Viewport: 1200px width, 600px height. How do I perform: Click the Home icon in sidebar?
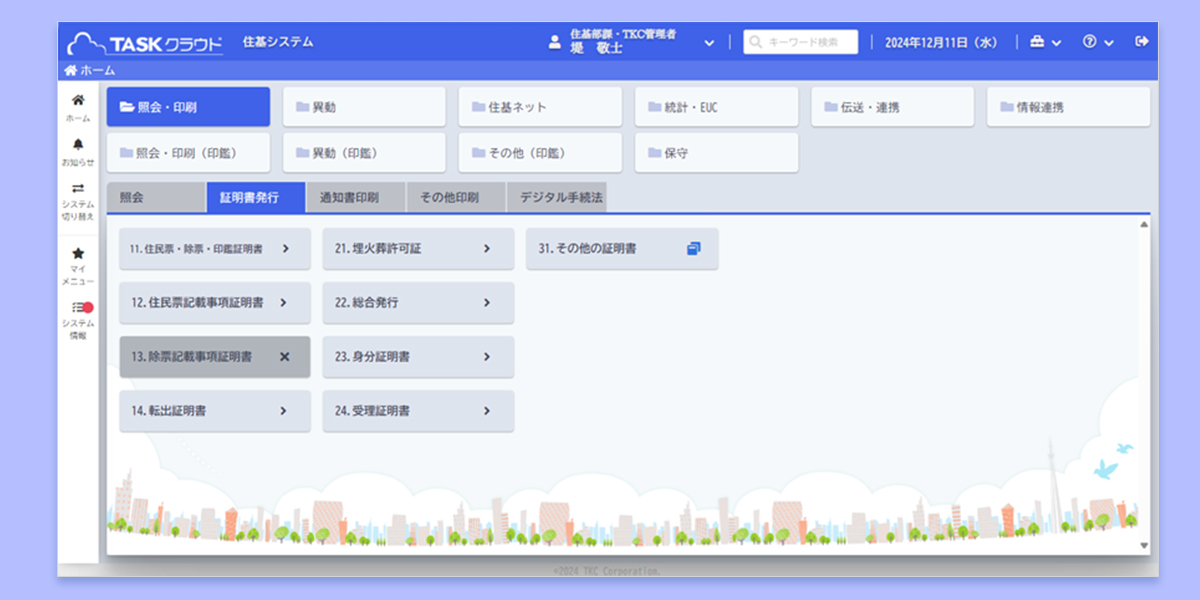78,100
